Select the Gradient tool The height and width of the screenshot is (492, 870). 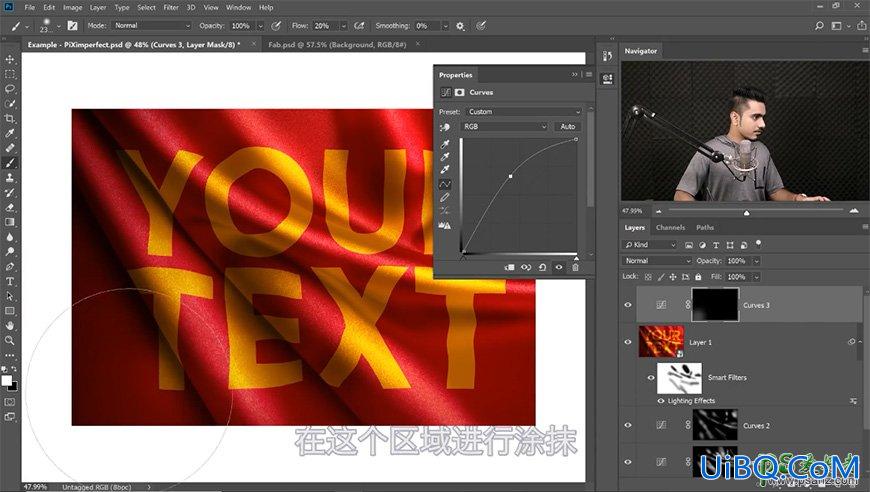click(x=9, y=222)
